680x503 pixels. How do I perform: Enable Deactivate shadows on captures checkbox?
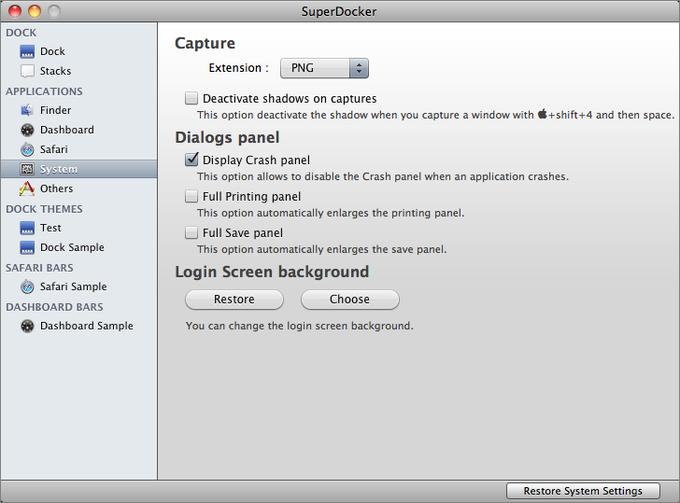click(191, 98)
